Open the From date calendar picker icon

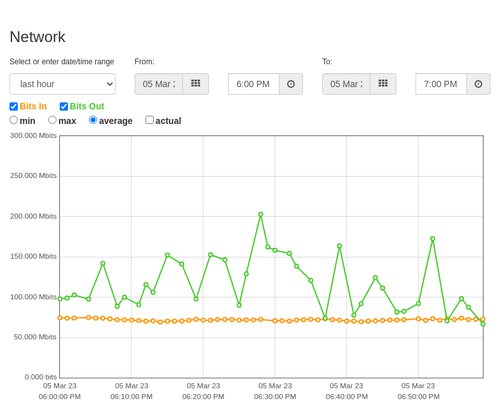pos(196,83)
